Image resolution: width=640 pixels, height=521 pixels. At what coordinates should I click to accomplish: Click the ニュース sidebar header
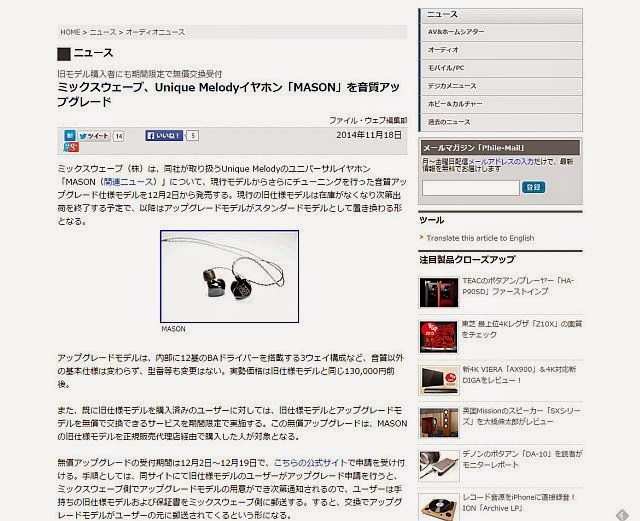click(x=501, y=15)
